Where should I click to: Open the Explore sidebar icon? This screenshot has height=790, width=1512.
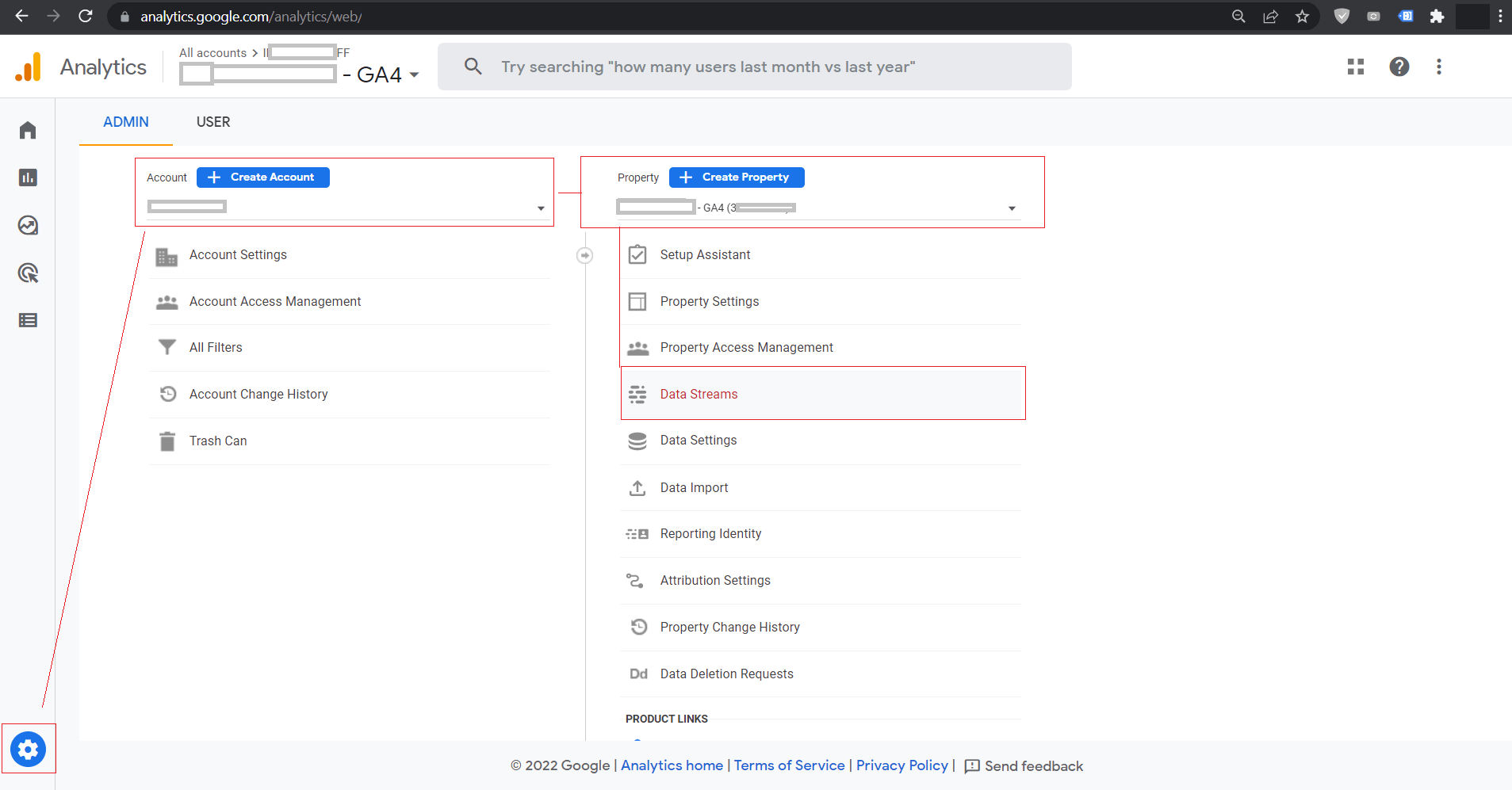point(28,226)
